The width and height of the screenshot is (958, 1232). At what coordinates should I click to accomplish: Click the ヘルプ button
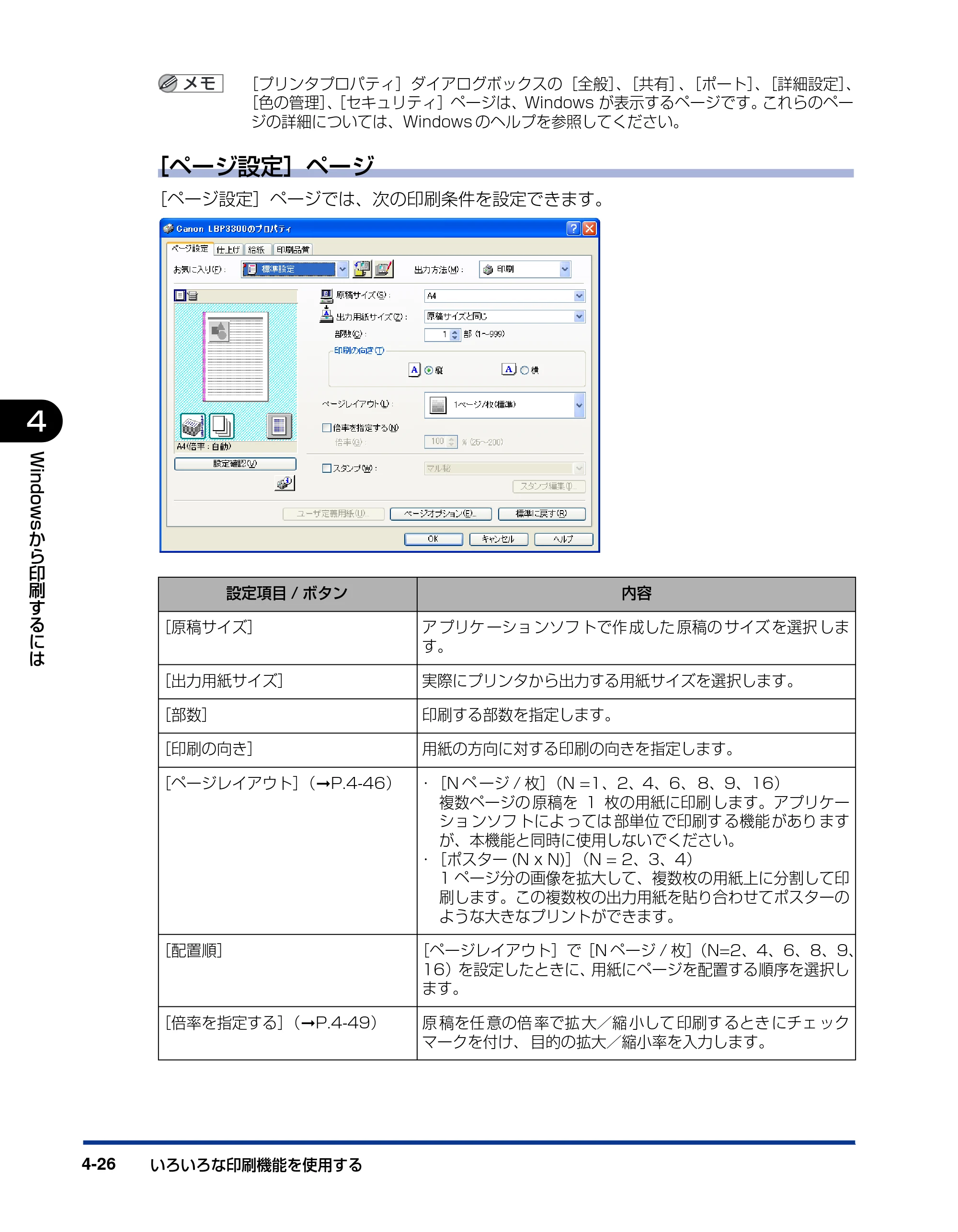[x=564, y=539]
